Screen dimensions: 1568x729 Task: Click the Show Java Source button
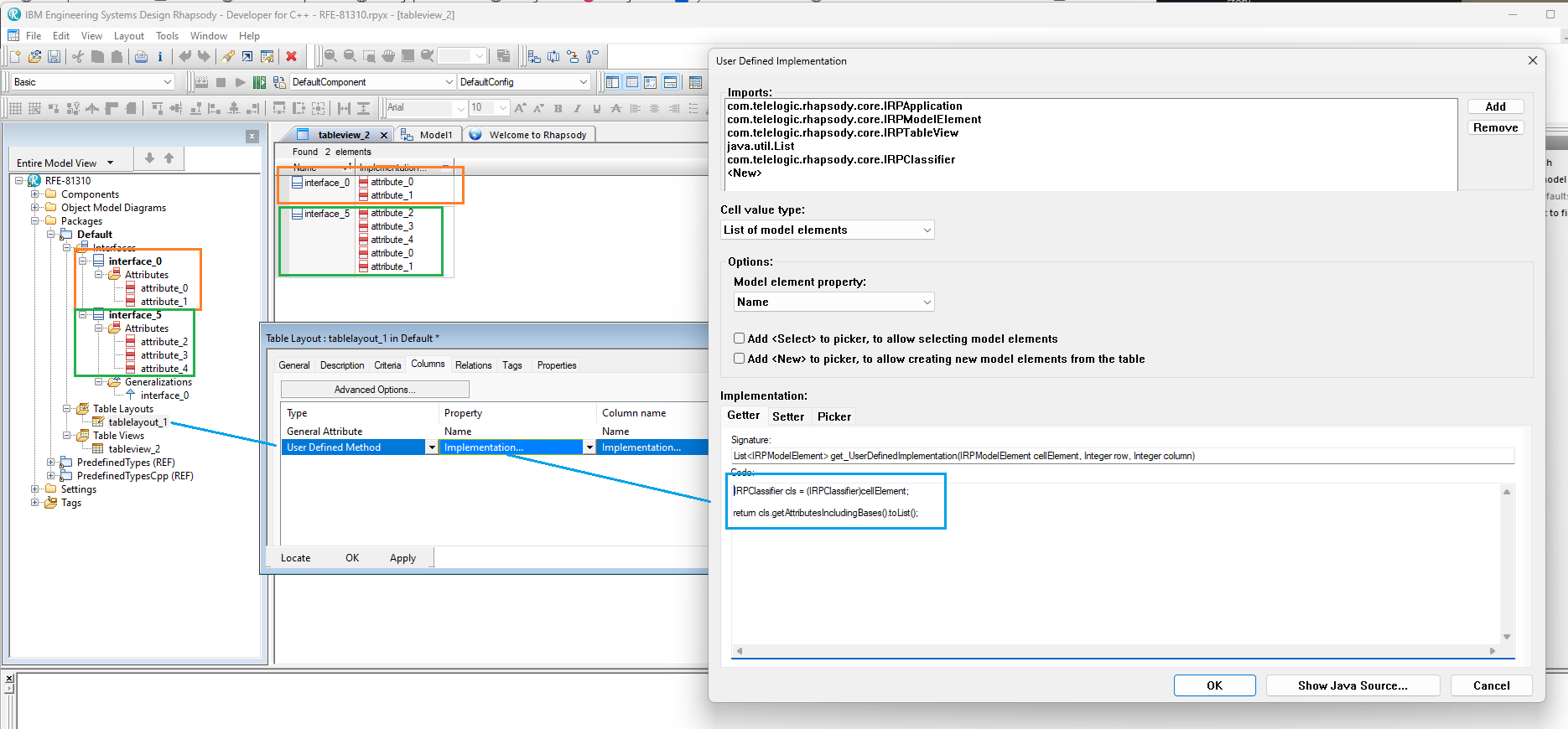[x=1352, y=685]
